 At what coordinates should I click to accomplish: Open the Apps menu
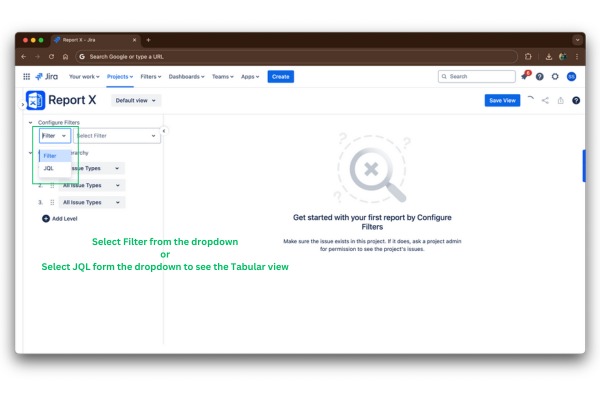250,77
